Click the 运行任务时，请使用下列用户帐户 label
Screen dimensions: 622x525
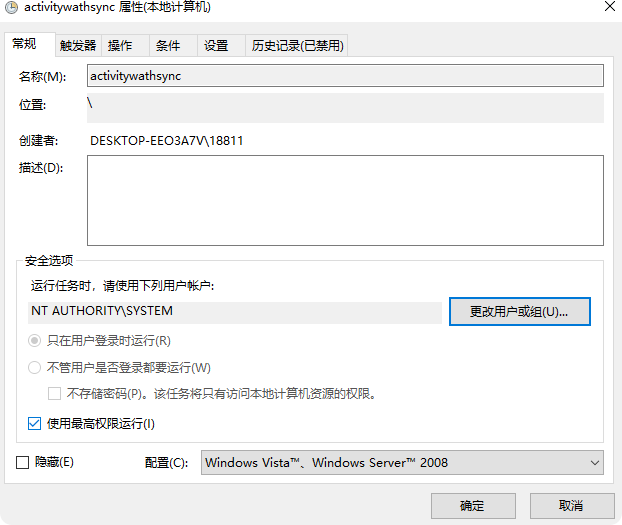(122, 286)
